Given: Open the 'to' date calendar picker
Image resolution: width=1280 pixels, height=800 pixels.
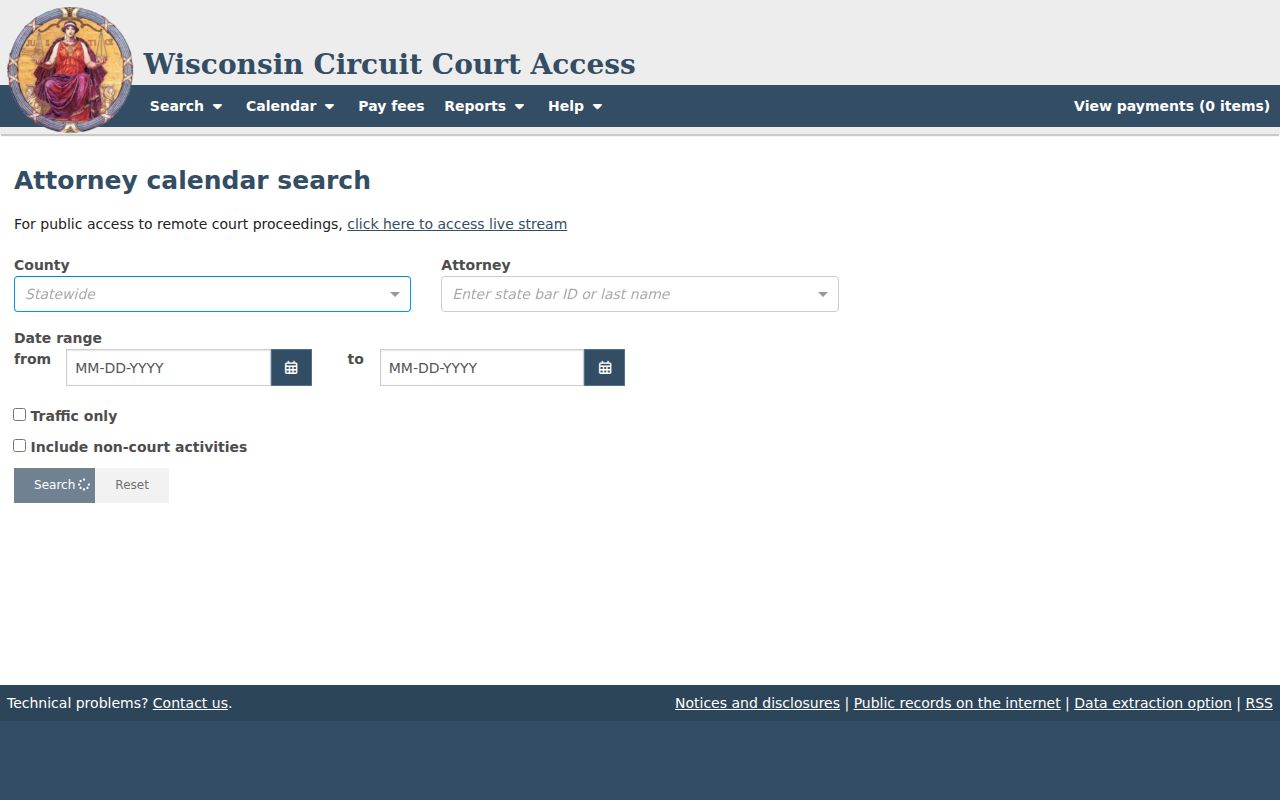Looking at the screenshot, I should pos(604,368).
